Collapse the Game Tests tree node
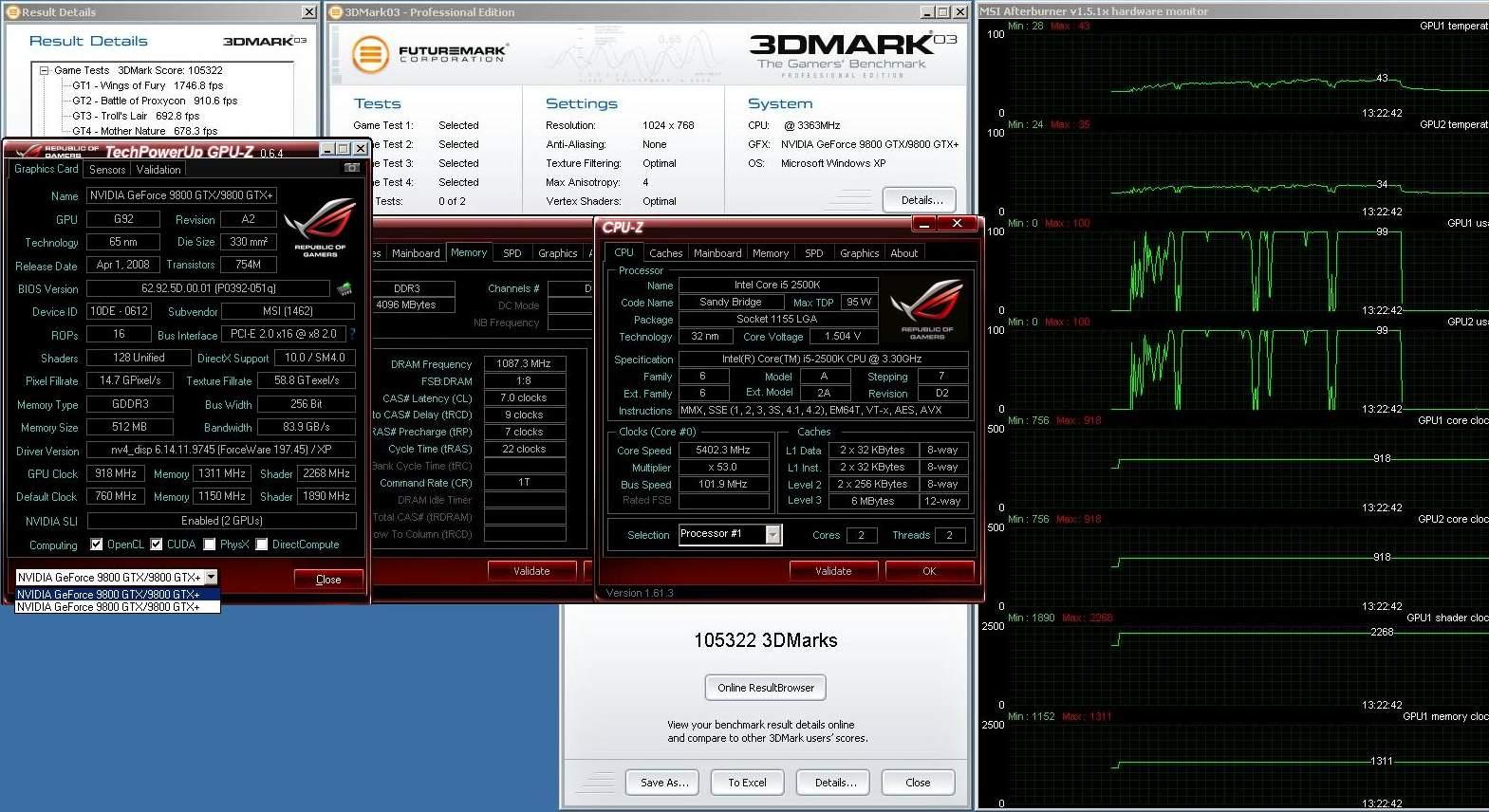Viewport: 1489px width, 812px height. coord(44,70)
